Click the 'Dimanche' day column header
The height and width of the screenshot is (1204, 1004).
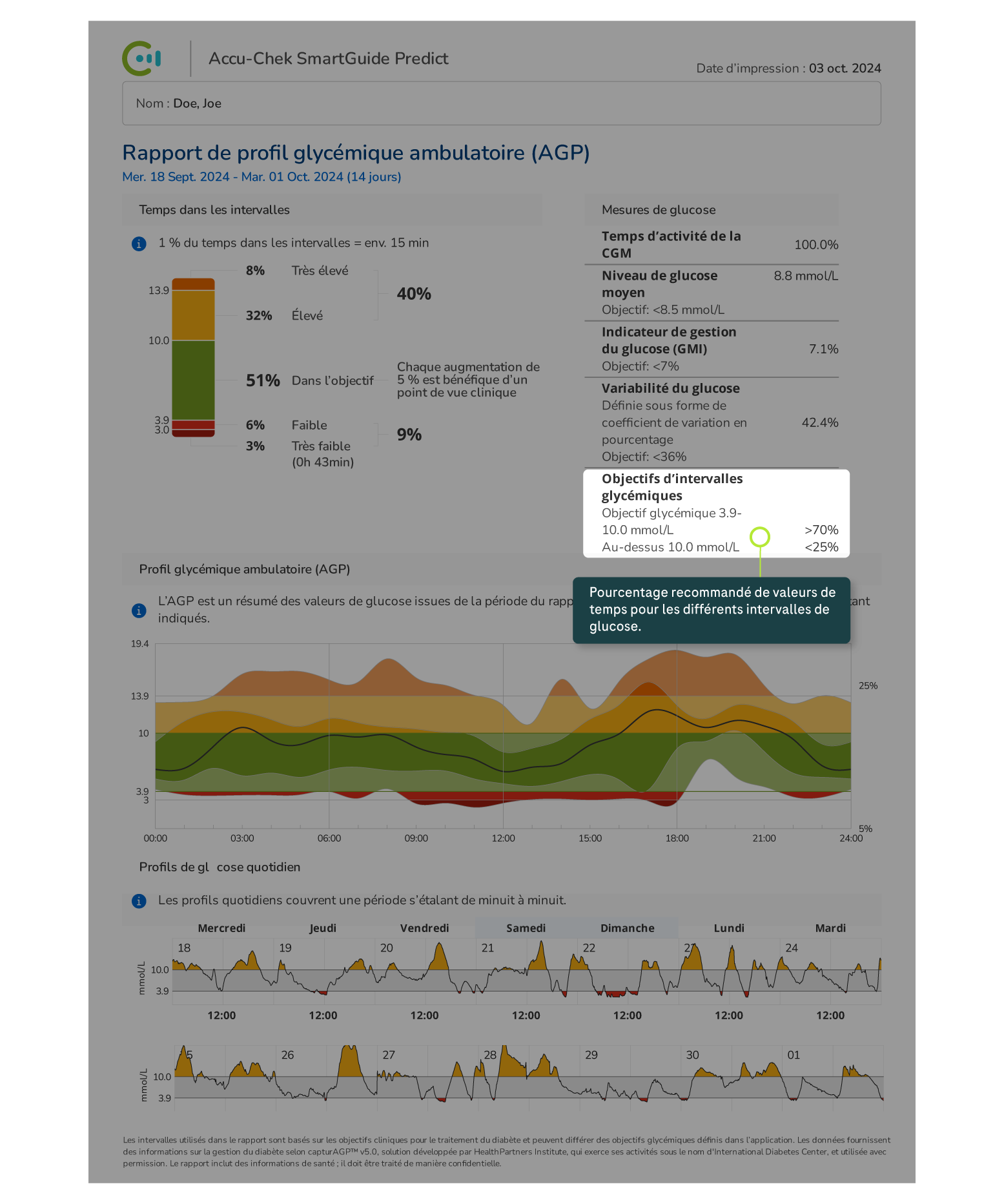(x=628, y=928)
